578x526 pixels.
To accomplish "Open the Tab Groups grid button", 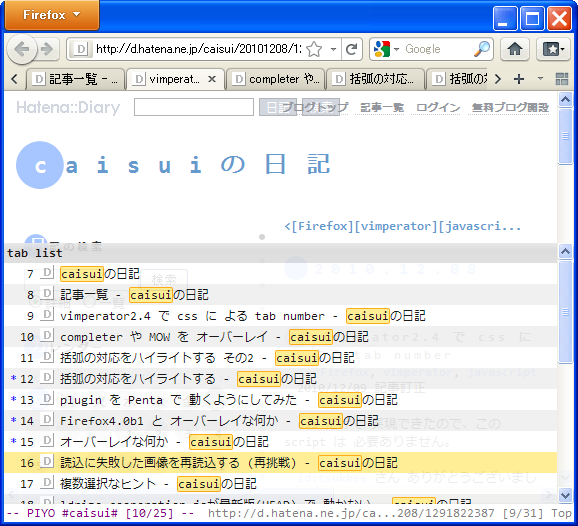I will pos(562,79).
